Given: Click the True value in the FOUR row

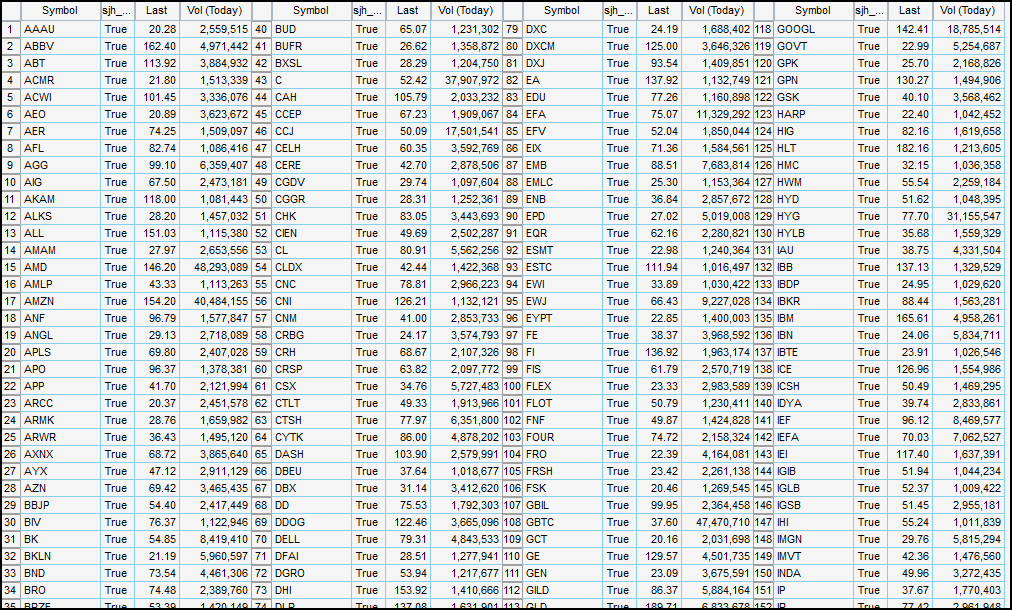Looking at the screenshot, I should 619,437.
